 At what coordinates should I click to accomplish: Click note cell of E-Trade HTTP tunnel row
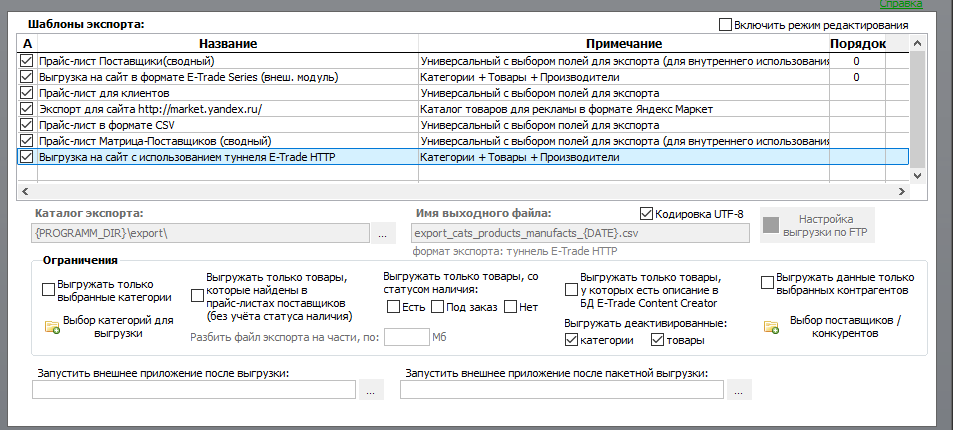624,157
